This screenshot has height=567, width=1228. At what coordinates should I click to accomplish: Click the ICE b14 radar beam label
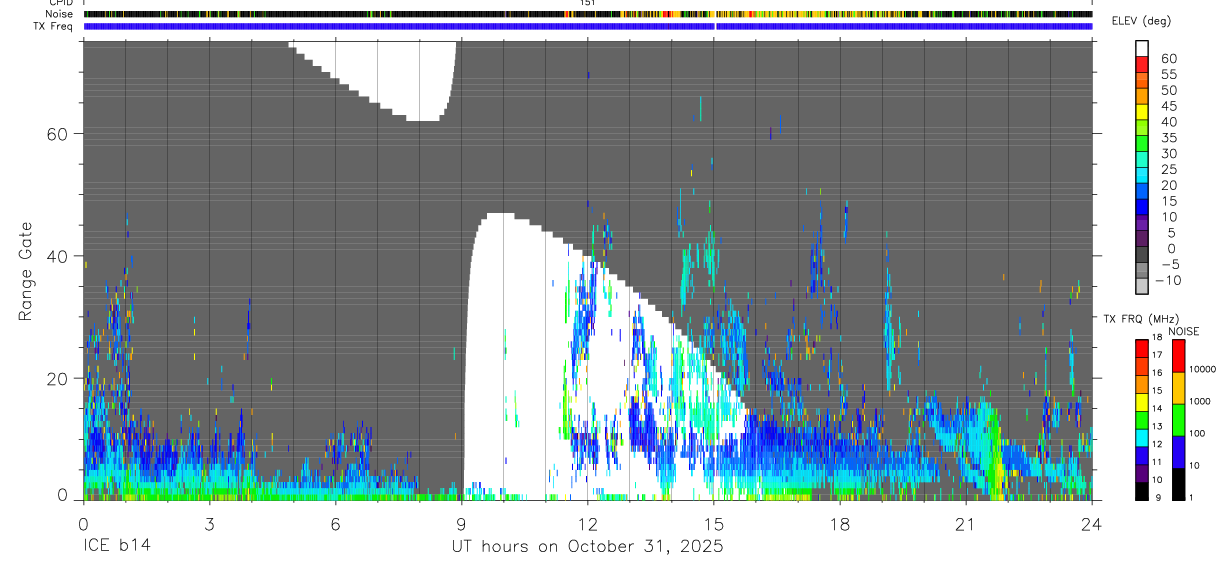click(117, 546)
